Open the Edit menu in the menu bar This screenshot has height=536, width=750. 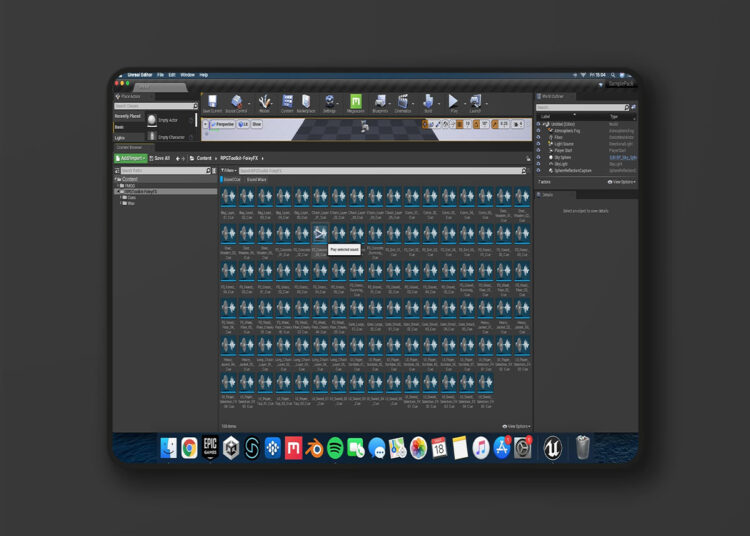(x=172, y=75)
